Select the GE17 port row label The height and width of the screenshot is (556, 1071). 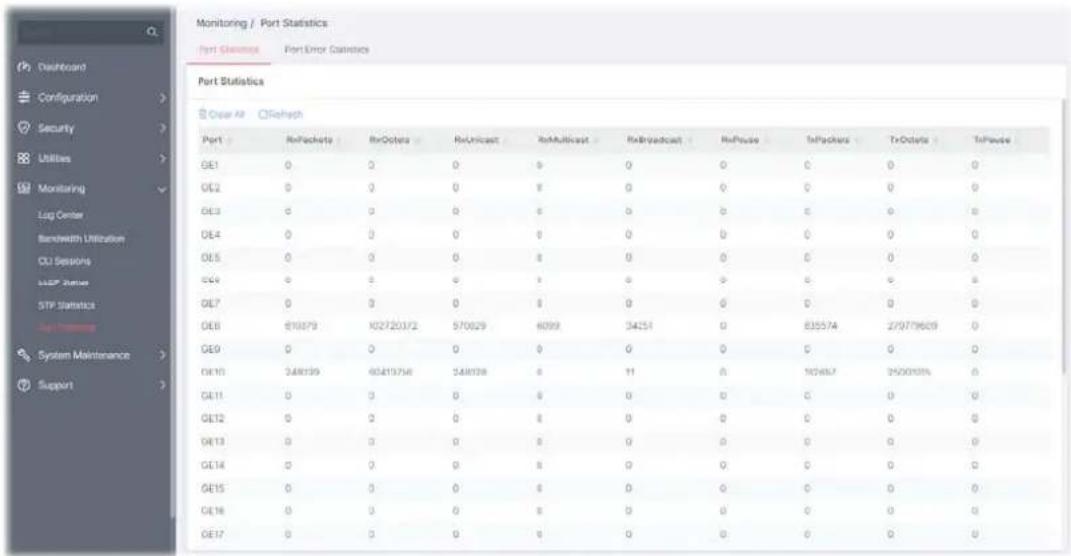212,533
